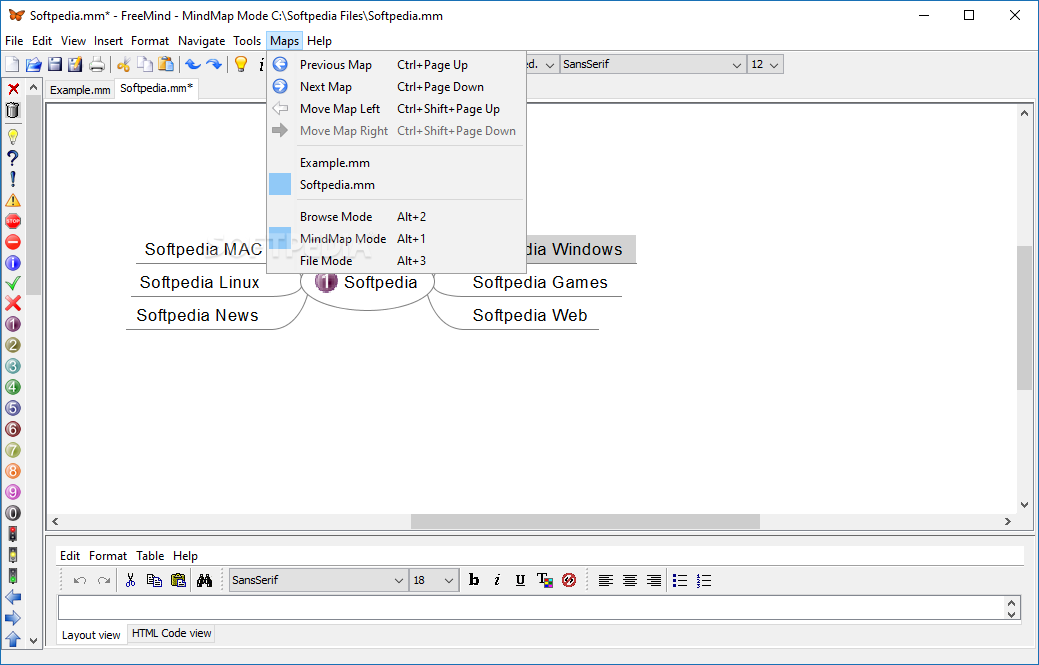Choose Move Map Left menu entry
This screenshot has width=1039, height=665.
396,109
